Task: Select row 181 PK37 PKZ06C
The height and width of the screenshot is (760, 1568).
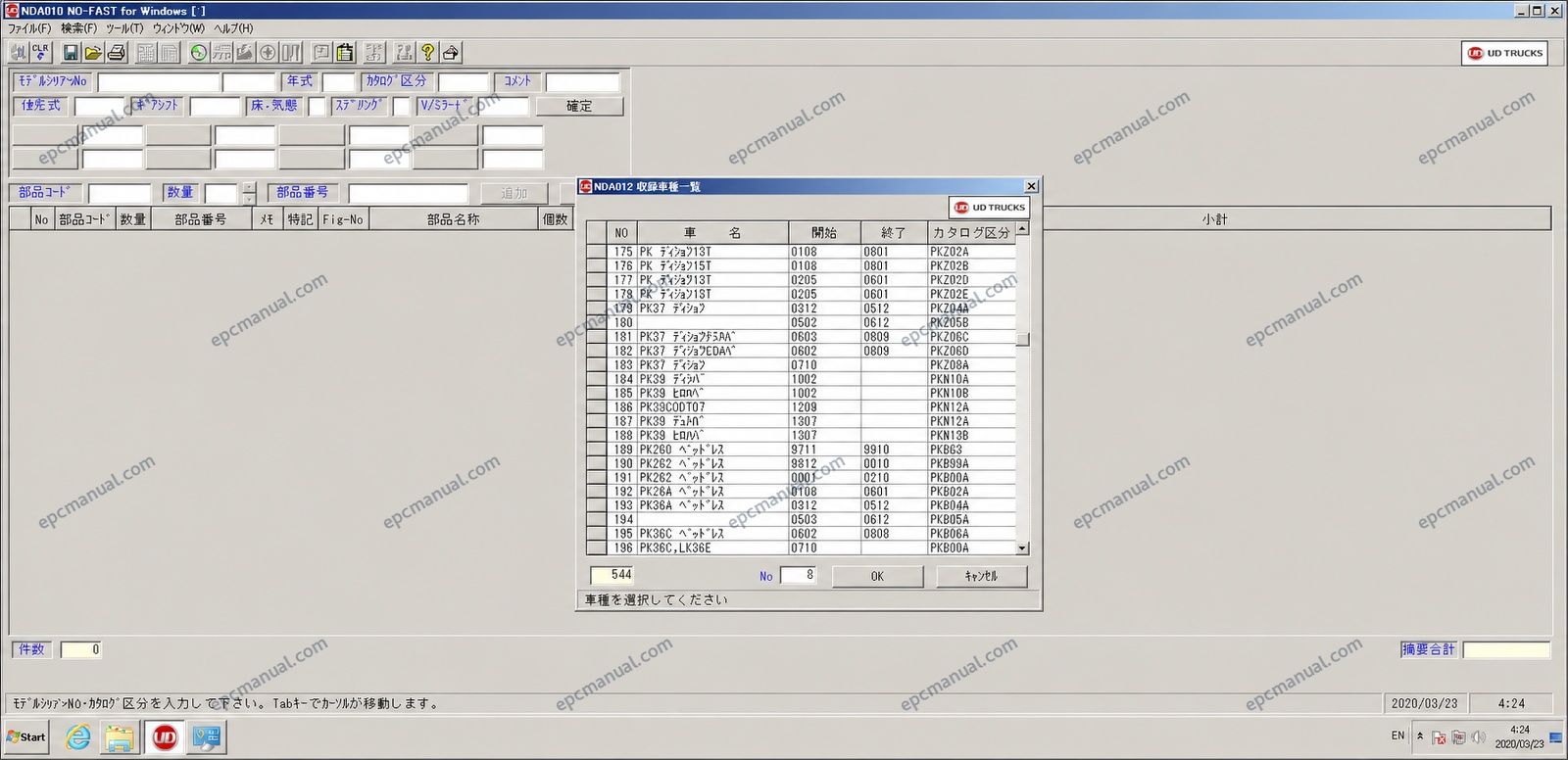Action: point(801,337)
